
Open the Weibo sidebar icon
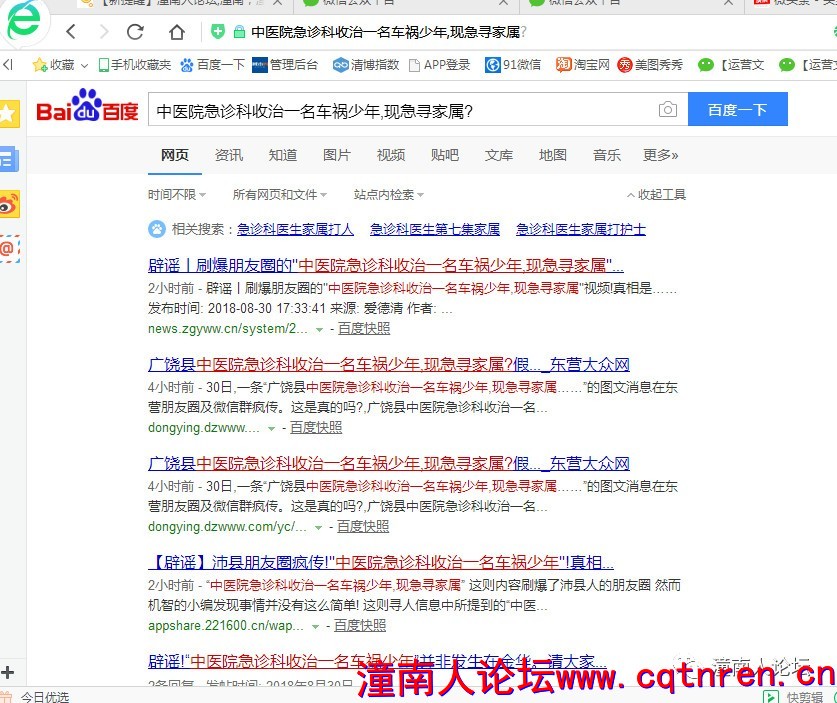[x=9, y=204]
